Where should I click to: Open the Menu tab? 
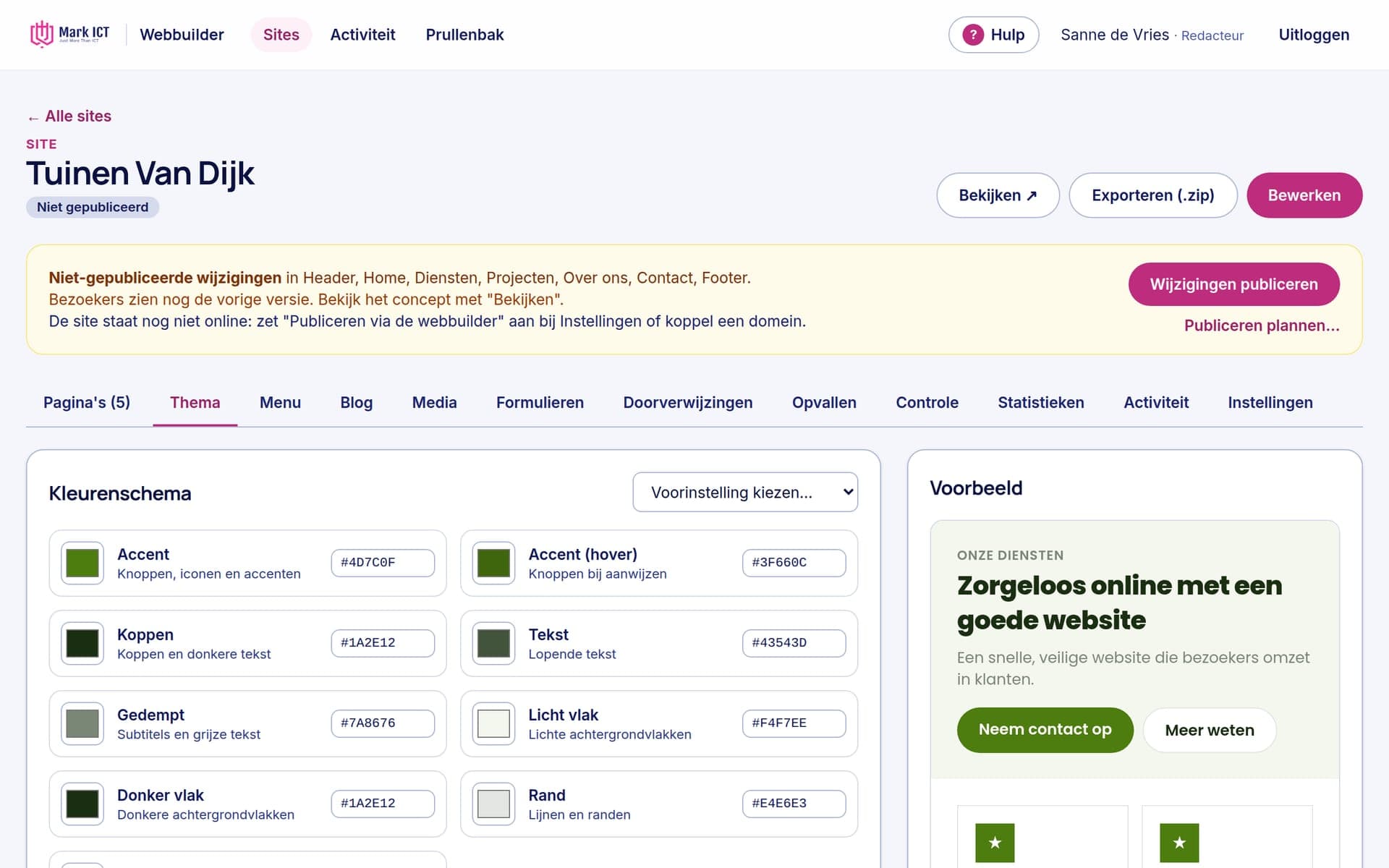pyautogui.click(x=280, y=403)
